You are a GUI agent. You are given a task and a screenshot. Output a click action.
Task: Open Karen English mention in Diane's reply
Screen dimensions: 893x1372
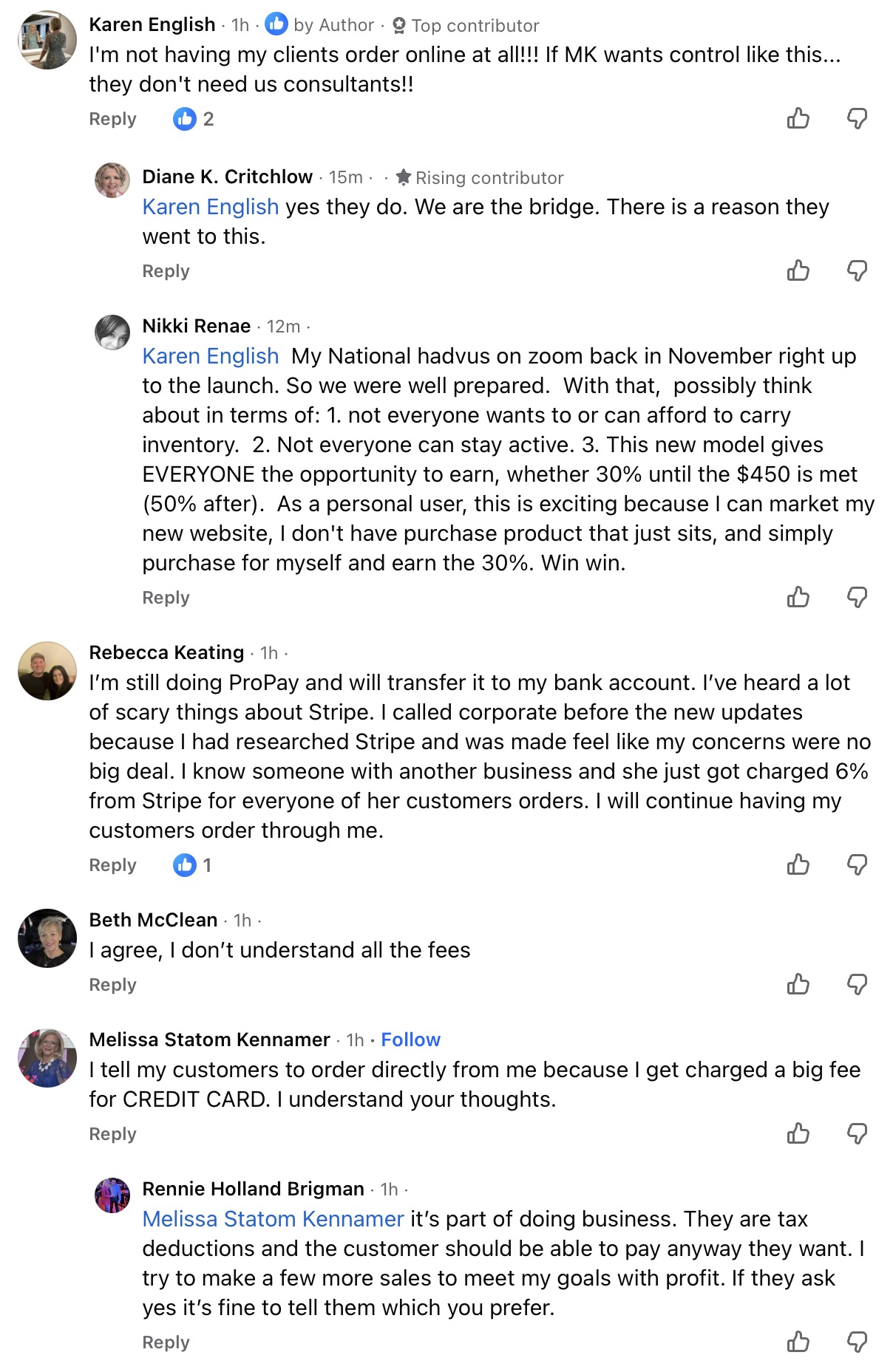210,207
